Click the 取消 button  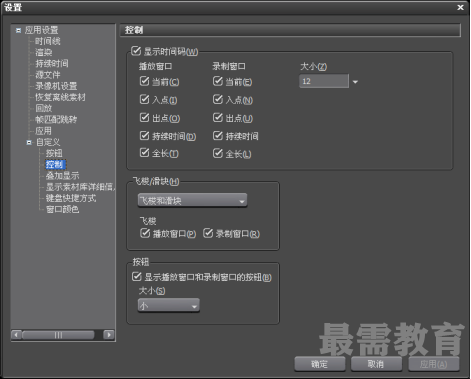tap(376, 364)
